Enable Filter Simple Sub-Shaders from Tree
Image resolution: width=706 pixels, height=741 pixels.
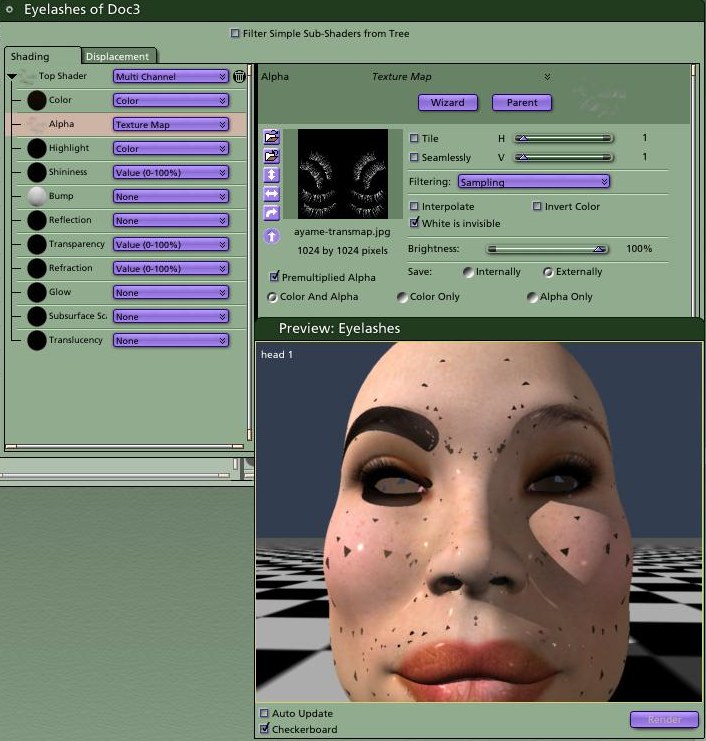[x=235, y=33]
